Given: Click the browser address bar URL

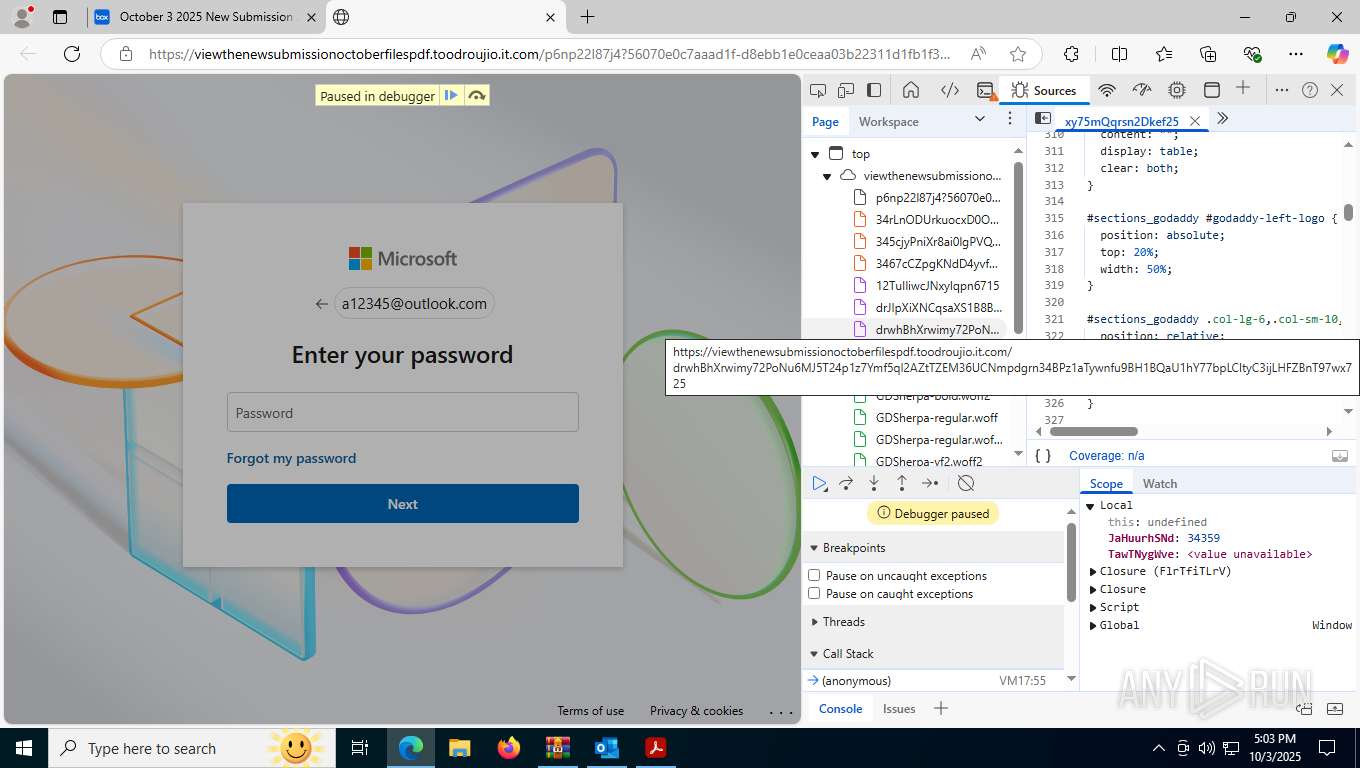Looking at the screenshot, I should coord(549,54).
